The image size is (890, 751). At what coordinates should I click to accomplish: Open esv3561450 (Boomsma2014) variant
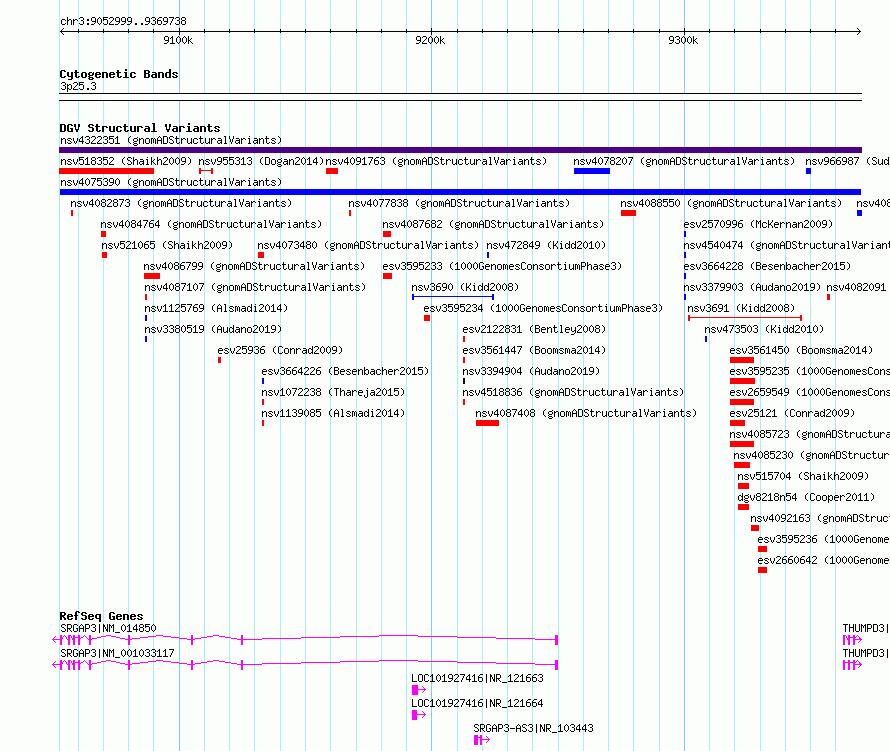click(801, 350)
